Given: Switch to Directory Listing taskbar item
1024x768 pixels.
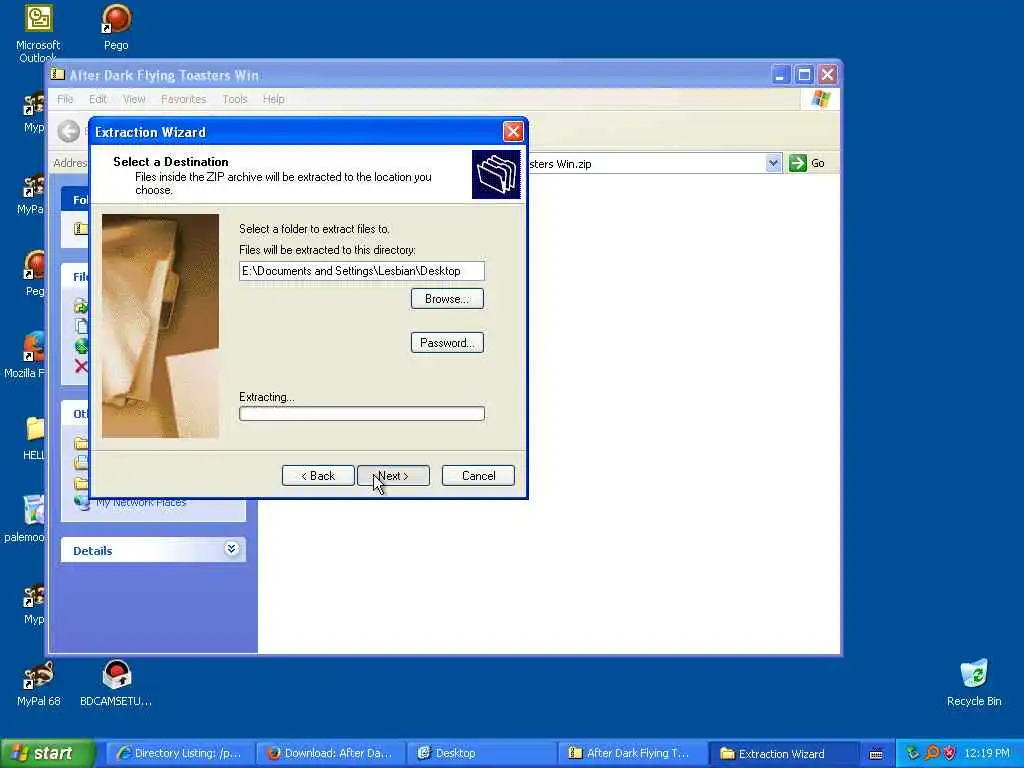Looking at the screenshot, I should tap(178, 753).
